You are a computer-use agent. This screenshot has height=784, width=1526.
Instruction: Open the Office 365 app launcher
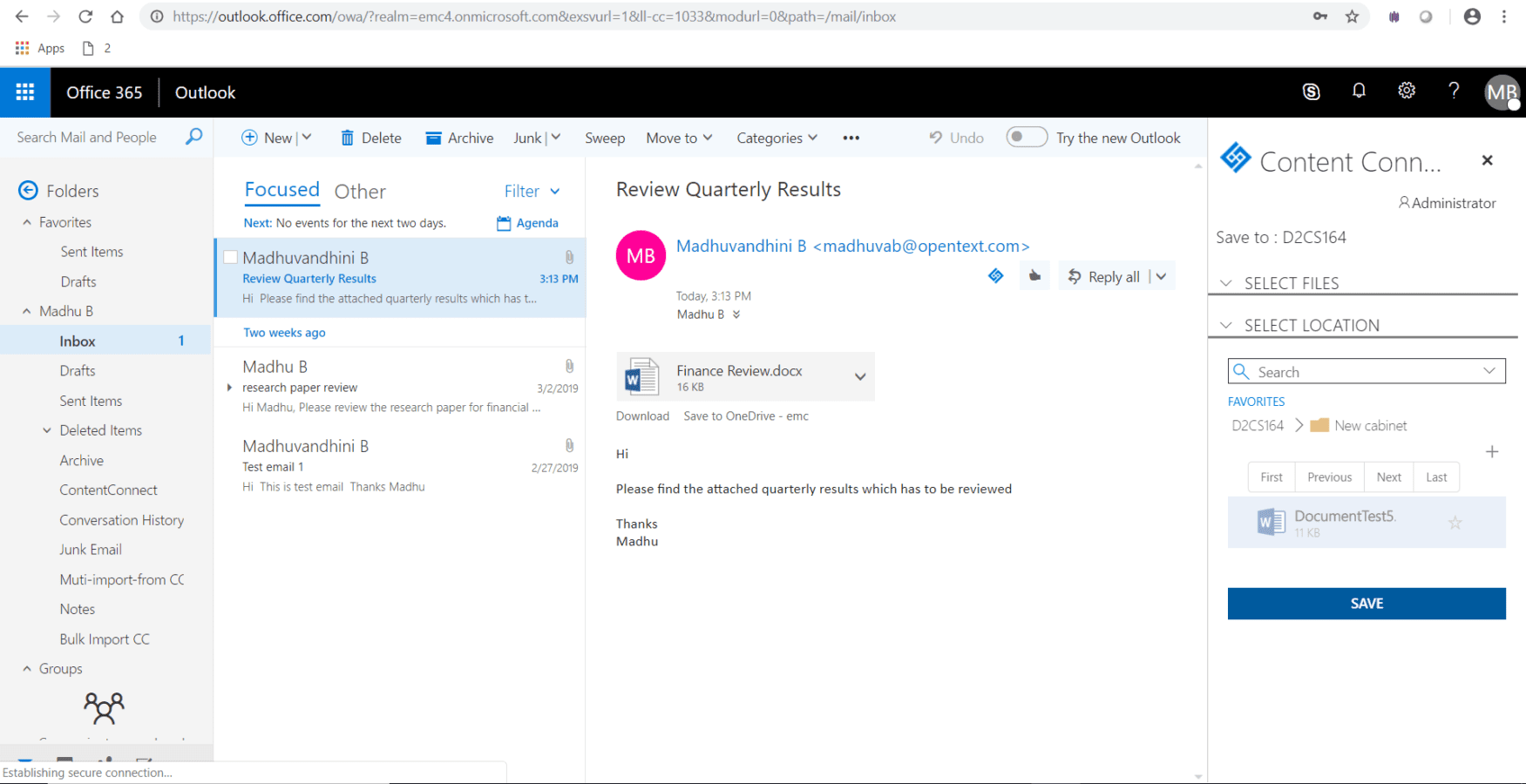[25, 91]
